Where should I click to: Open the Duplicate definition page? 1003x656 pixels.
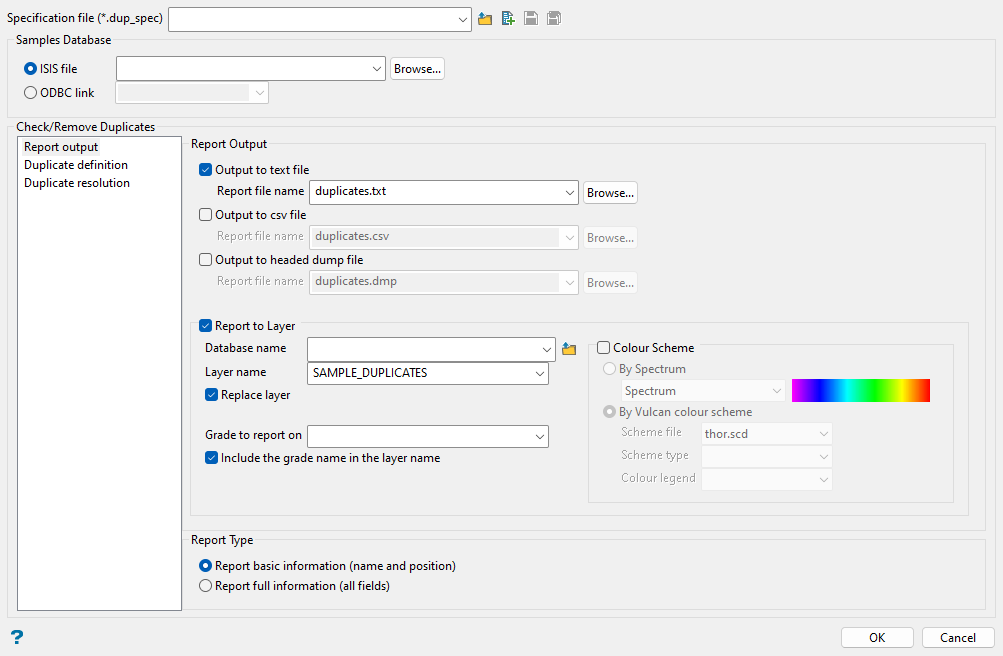[x=76, y=165]
